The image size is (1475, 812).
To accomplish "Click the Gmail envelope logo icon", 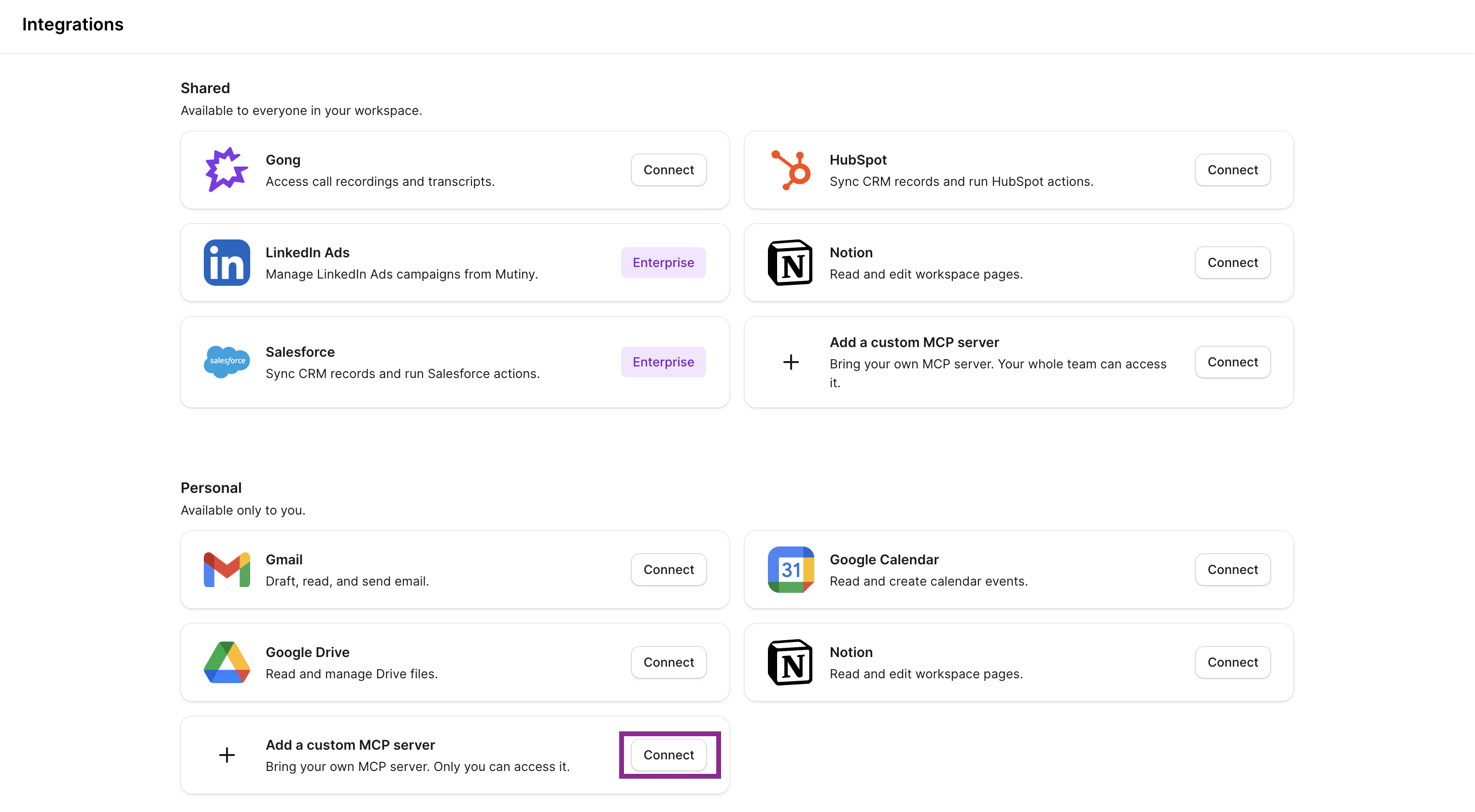I will click(227, 569).
